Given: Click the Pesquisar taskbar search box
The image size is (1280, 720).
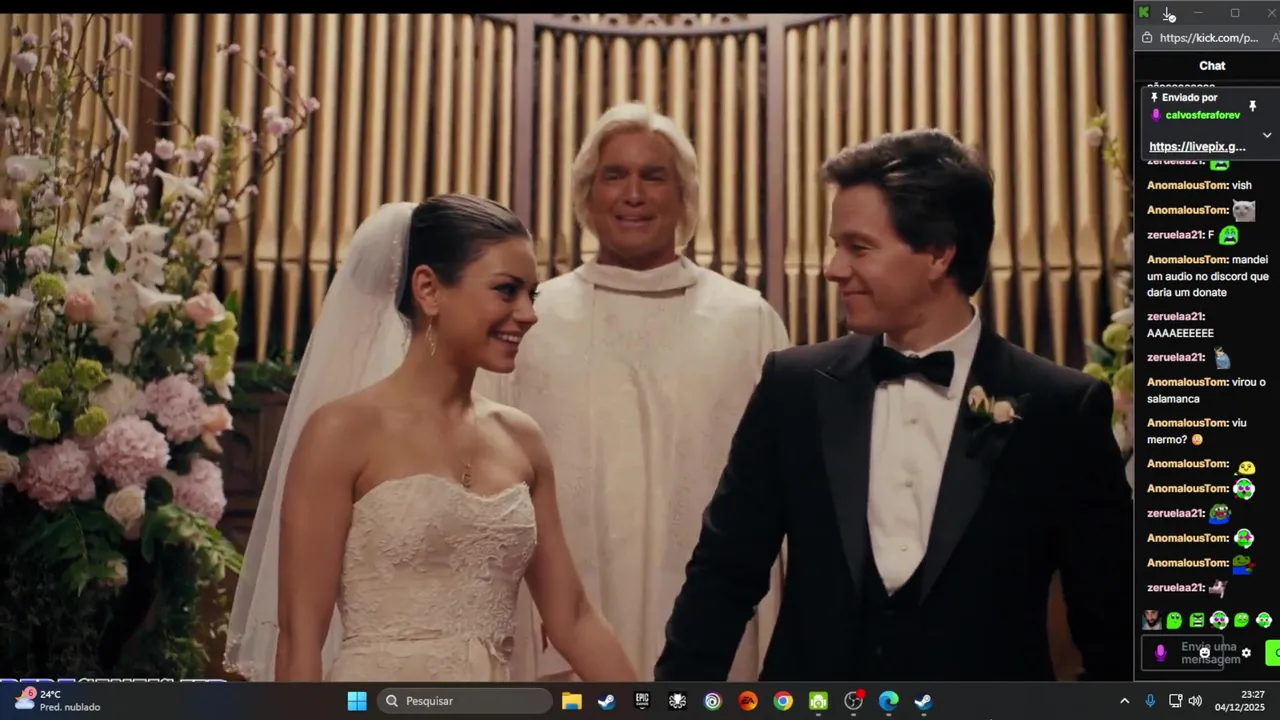Looking at the screenshot, I should coord(466,701).
